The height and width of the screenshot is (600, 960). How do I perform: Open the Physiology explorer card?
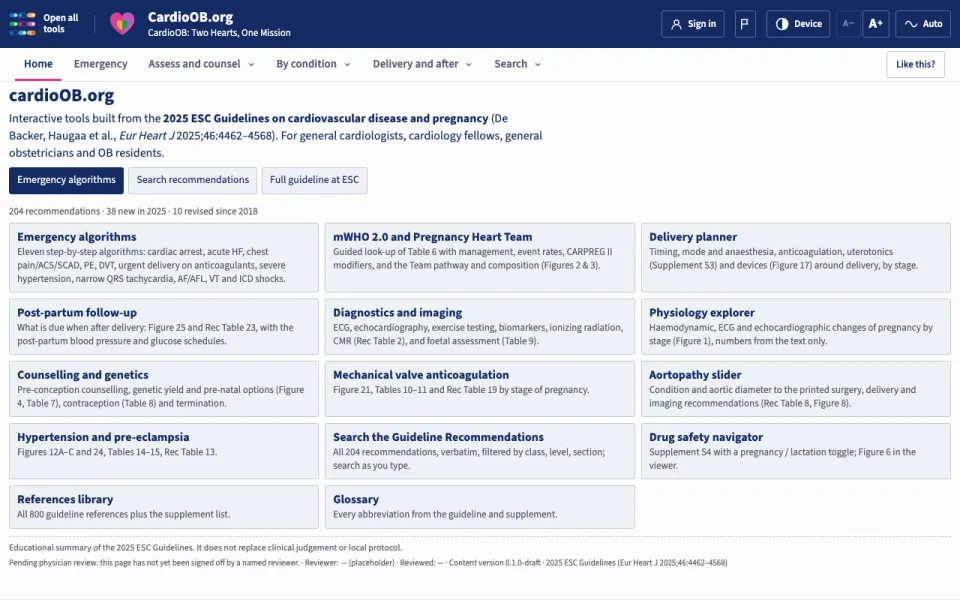click(x=796, y=326)
